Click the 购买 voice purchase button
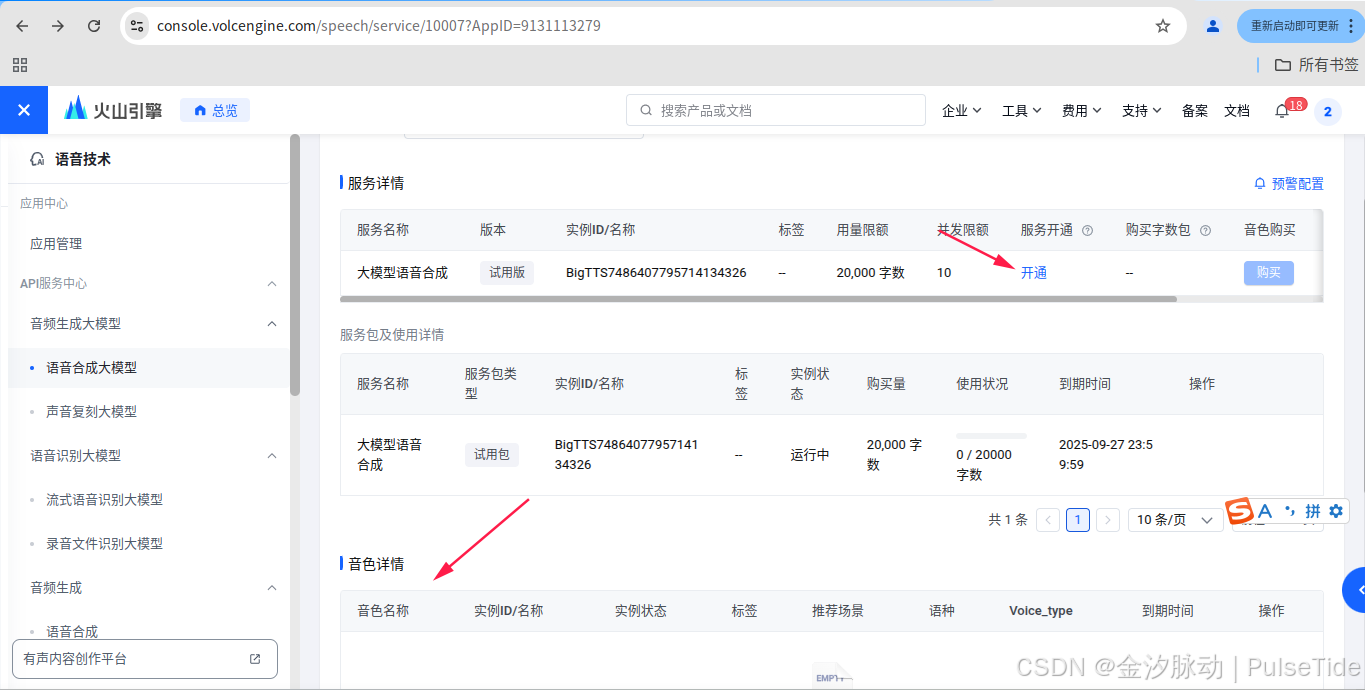The height and width of the screenshot is (690, 1365). click(x=1269, y=273)
